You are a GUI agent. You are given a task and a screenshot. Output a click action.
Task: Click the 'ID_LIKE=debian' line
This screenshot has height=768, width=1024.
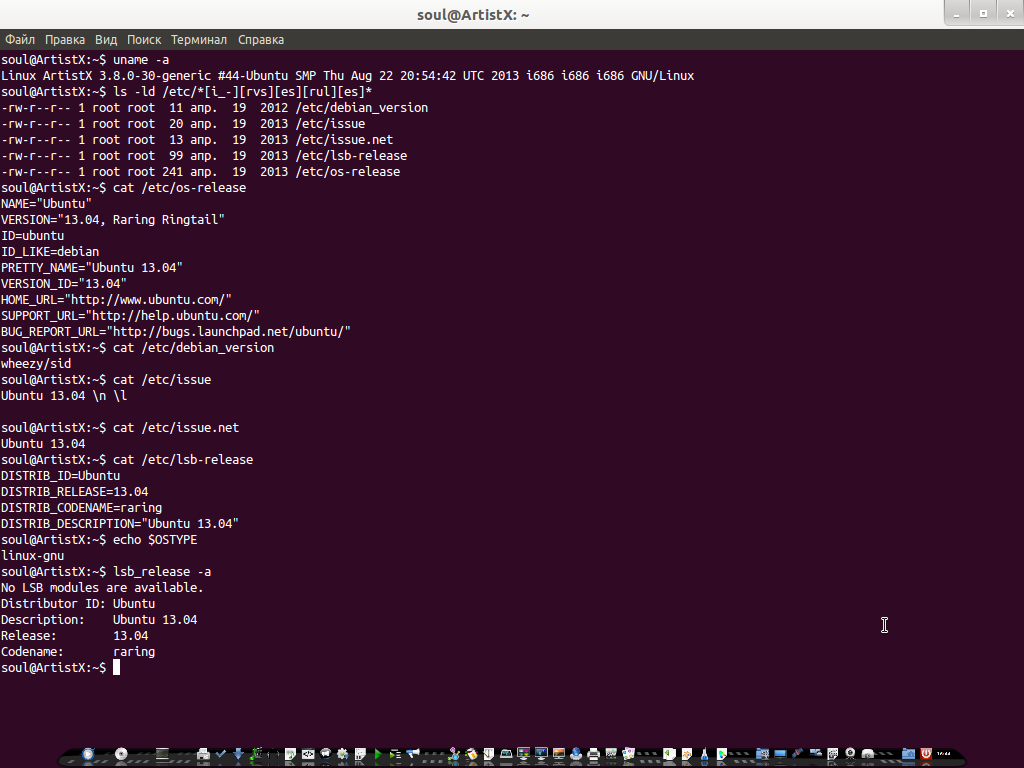[50, 251]
